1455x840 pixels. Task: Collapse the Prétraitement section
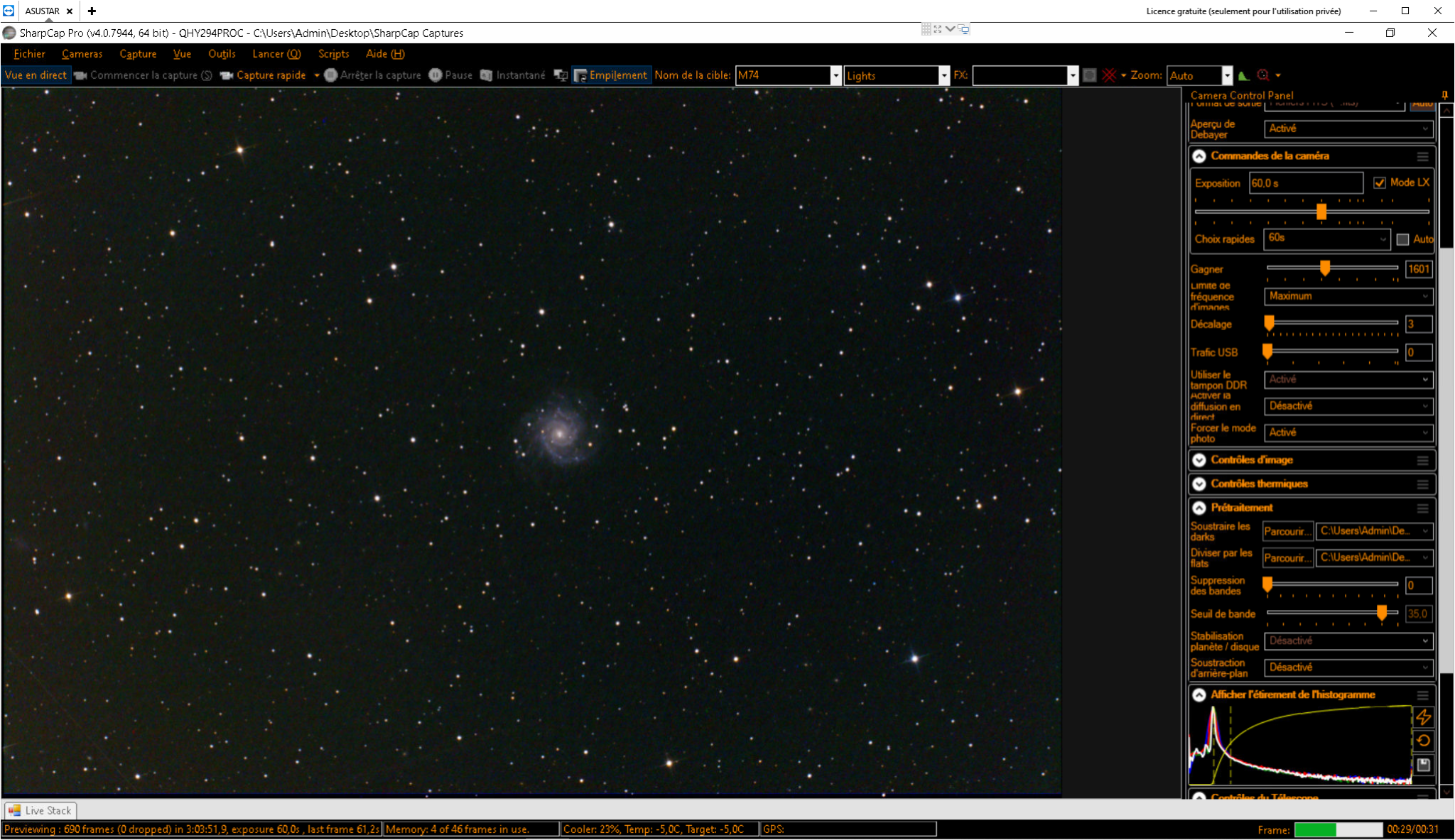tap(1199, 508)
